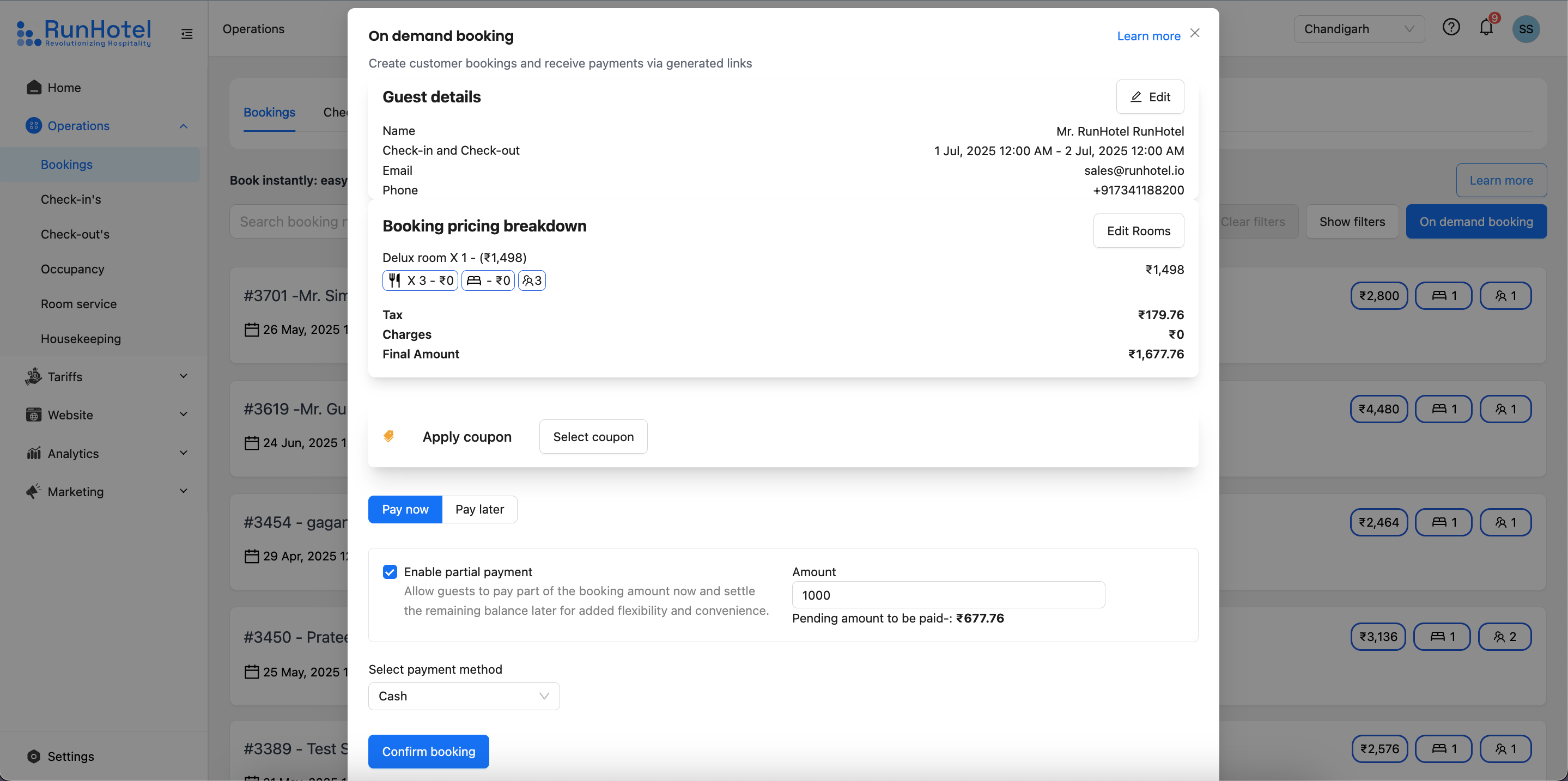The height and width of the screenshot is (781, 1568).
Task: Select the Pay later option
Action: (x=479, y=509)
